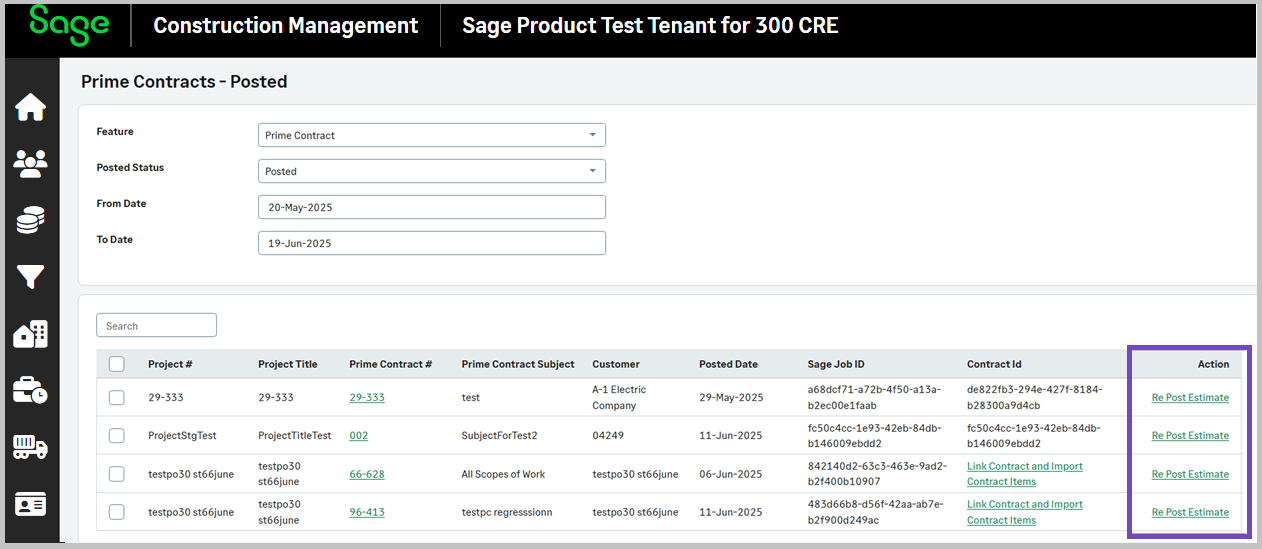The image size is (1262, 549).
Task: Click the To Date field 19-Jun-2025
Action: 432,243
